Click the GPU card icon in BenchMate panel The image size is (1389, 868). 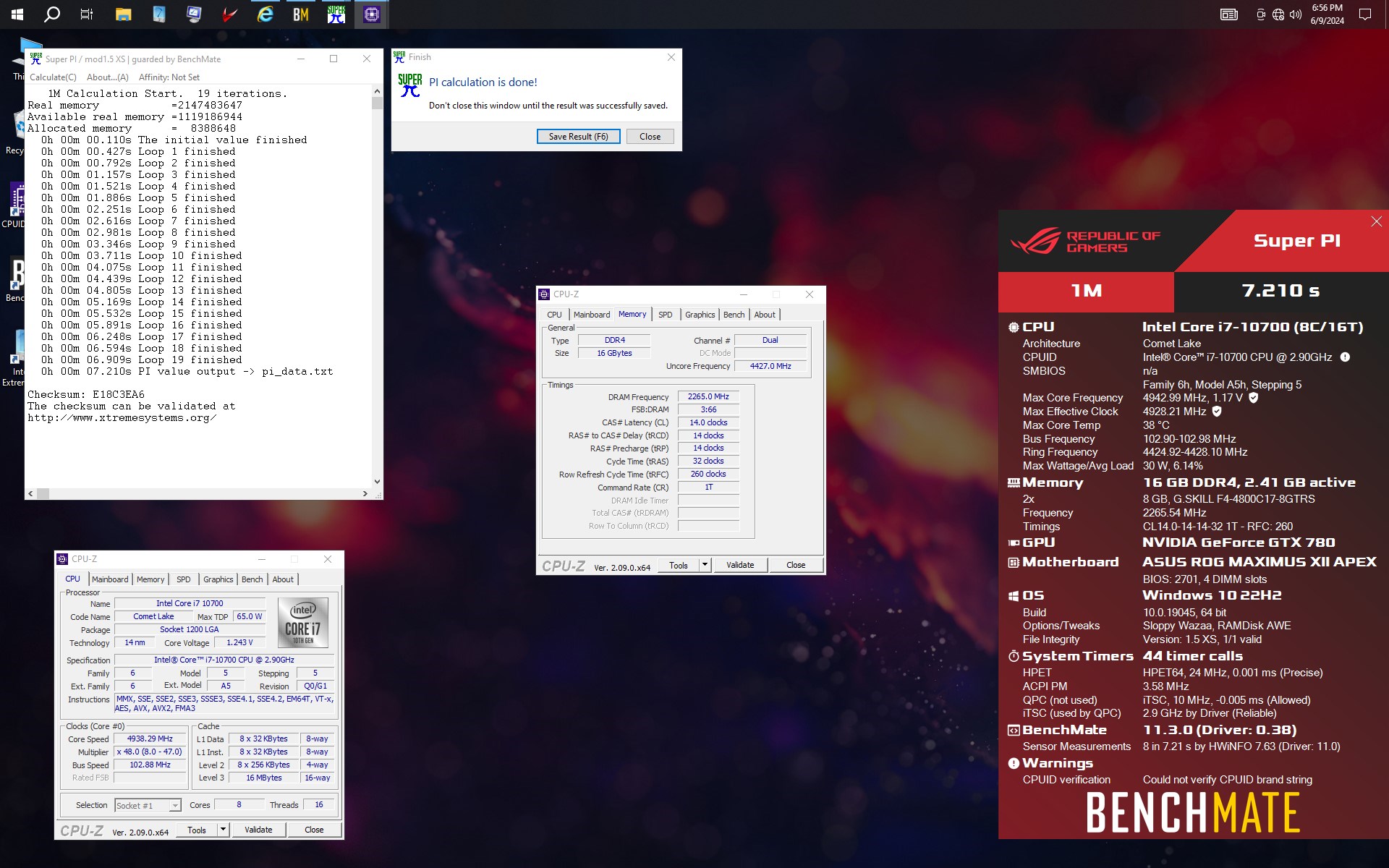pyautogui.click(x=1014, y=542)
